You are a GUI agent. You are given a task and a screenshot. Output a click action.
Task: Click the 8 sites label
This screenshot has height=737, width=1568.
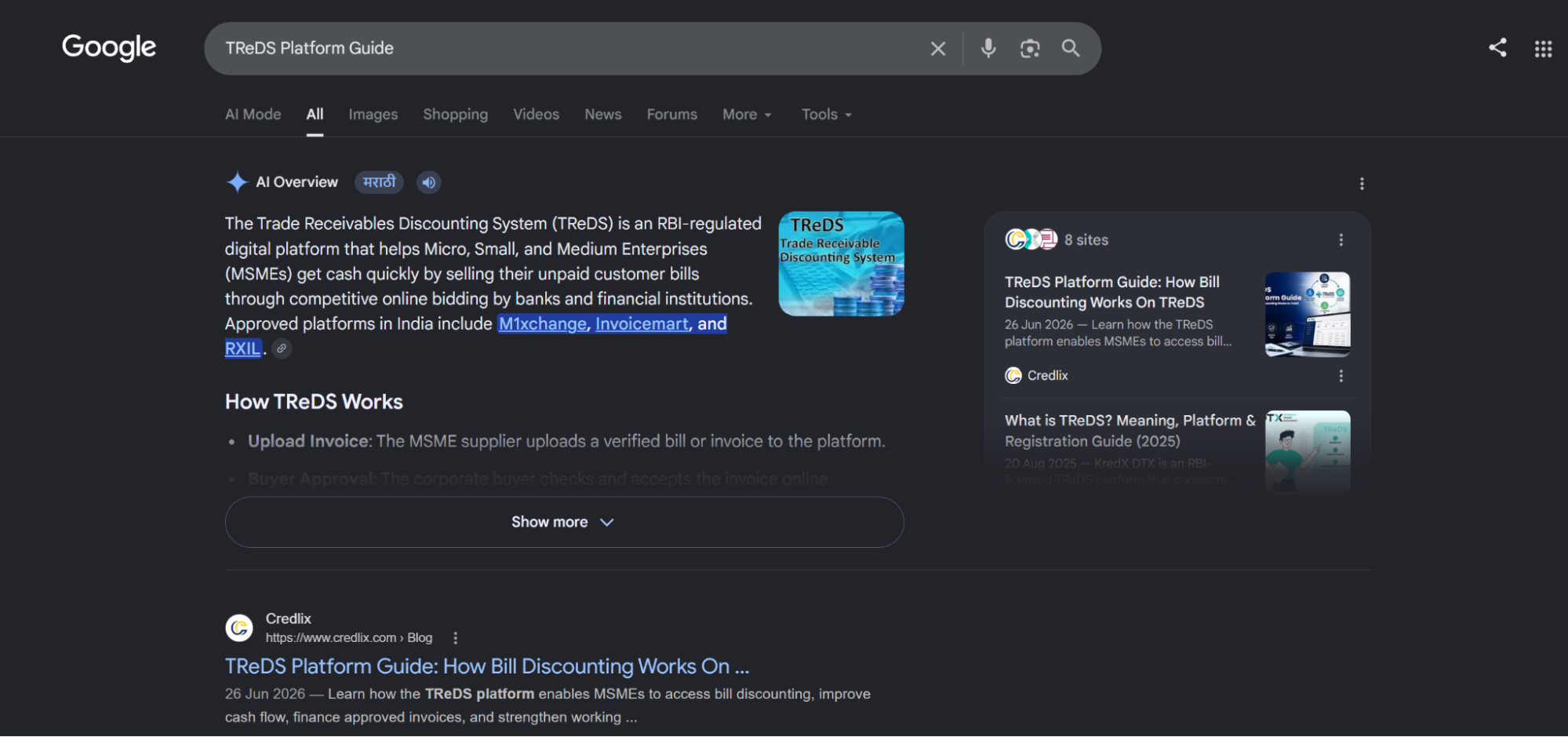[x=1086, y=240]
